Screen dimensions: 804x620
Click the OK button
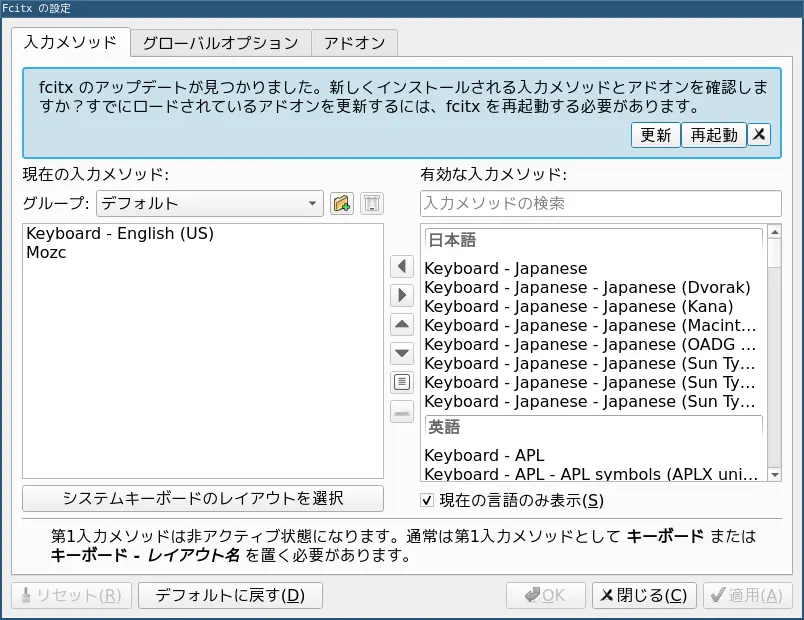pos(546,595)
